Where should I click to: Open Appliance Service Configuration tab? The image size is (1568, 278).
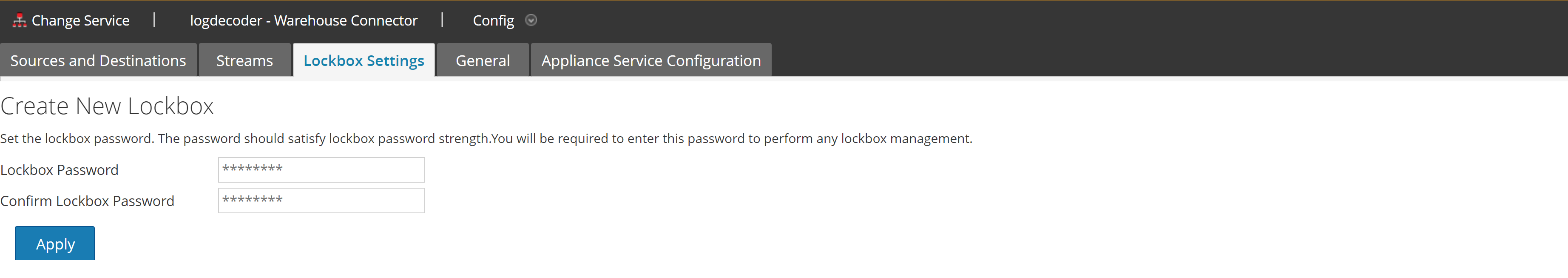tap(650, 60)
